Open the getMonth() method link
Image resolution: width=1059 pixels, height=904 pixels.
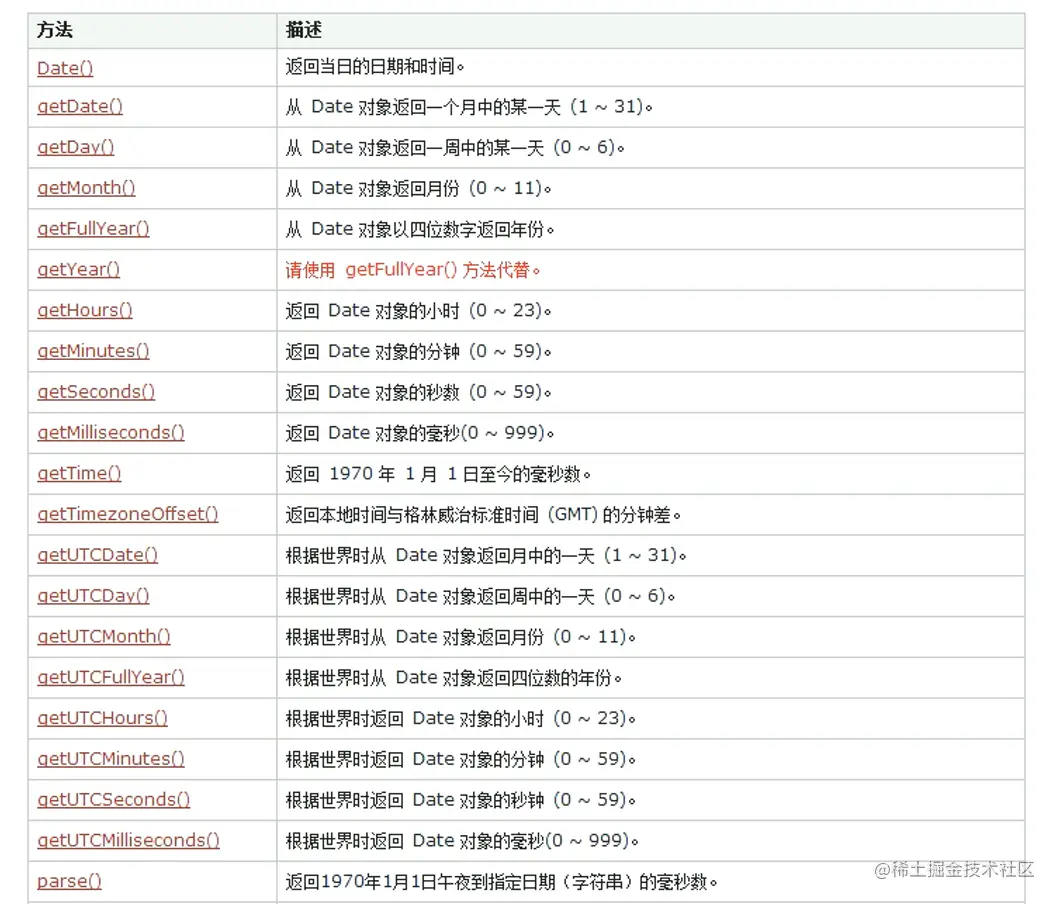[86, 188]
